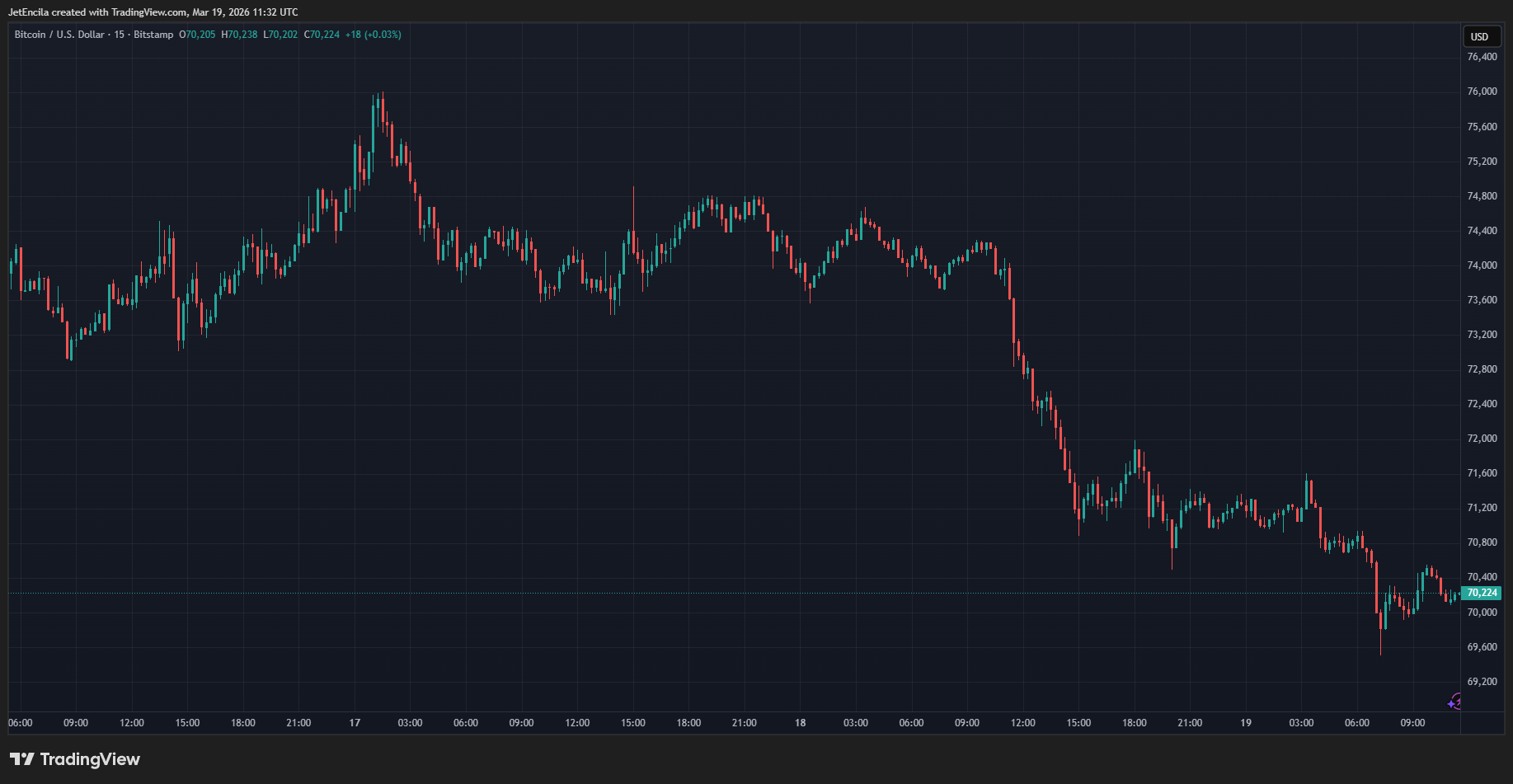Click the high price value H70,238
Image resolution: width=1513 pixels, height=784 pixels.
239,35
